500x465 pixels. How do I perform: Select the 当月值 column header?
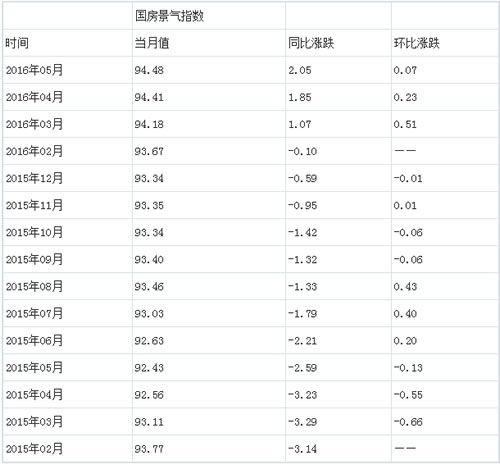click(x=152, y=43)
